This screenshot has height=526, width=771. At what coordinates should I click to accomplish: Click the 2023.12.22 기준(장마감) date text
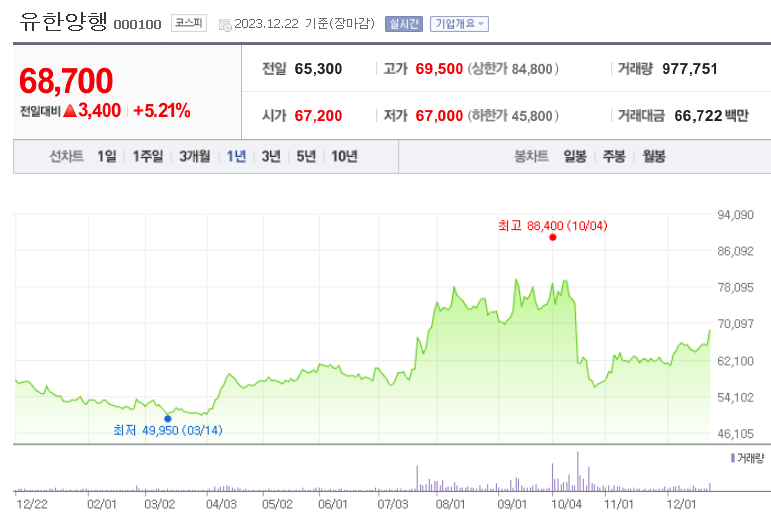304,24
